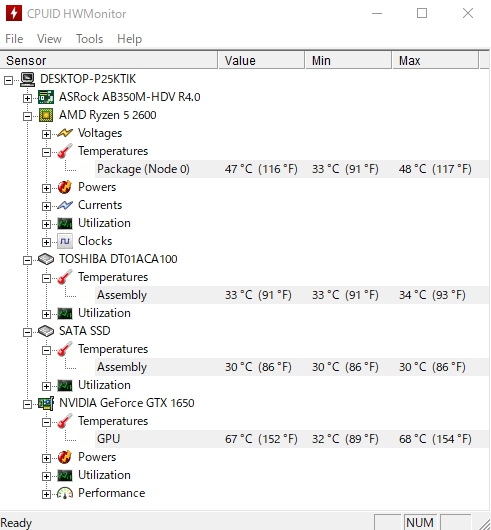The image size is (491, 530).
Task: Select the Package (Node 0) temperature row
Action: [x=292, y=169]
